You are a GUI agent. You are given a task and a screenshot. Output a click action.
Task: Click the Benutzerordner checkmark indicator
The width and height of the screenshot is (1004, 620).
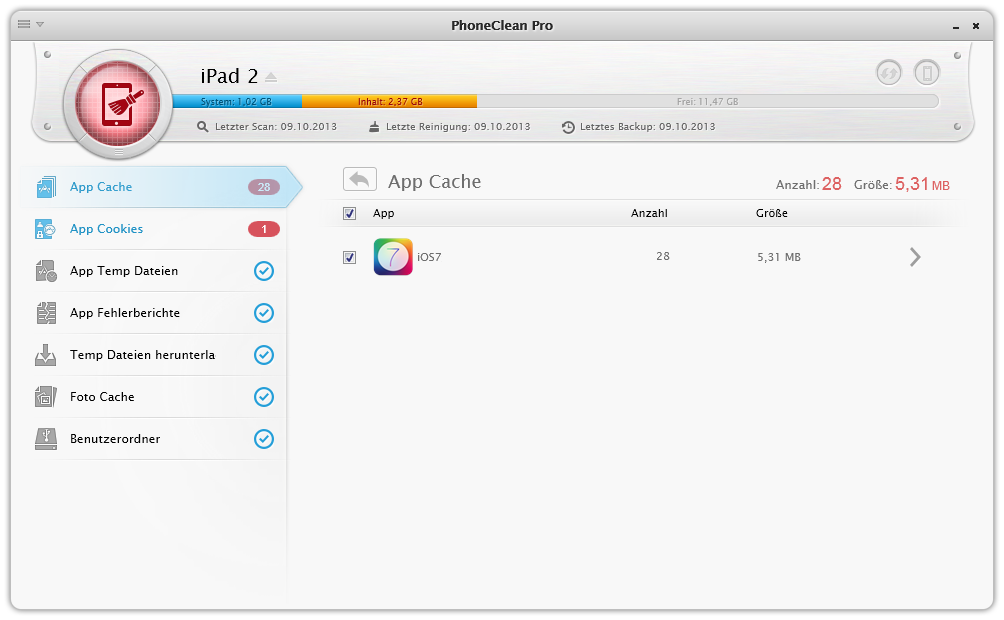(x=264, y=439)
